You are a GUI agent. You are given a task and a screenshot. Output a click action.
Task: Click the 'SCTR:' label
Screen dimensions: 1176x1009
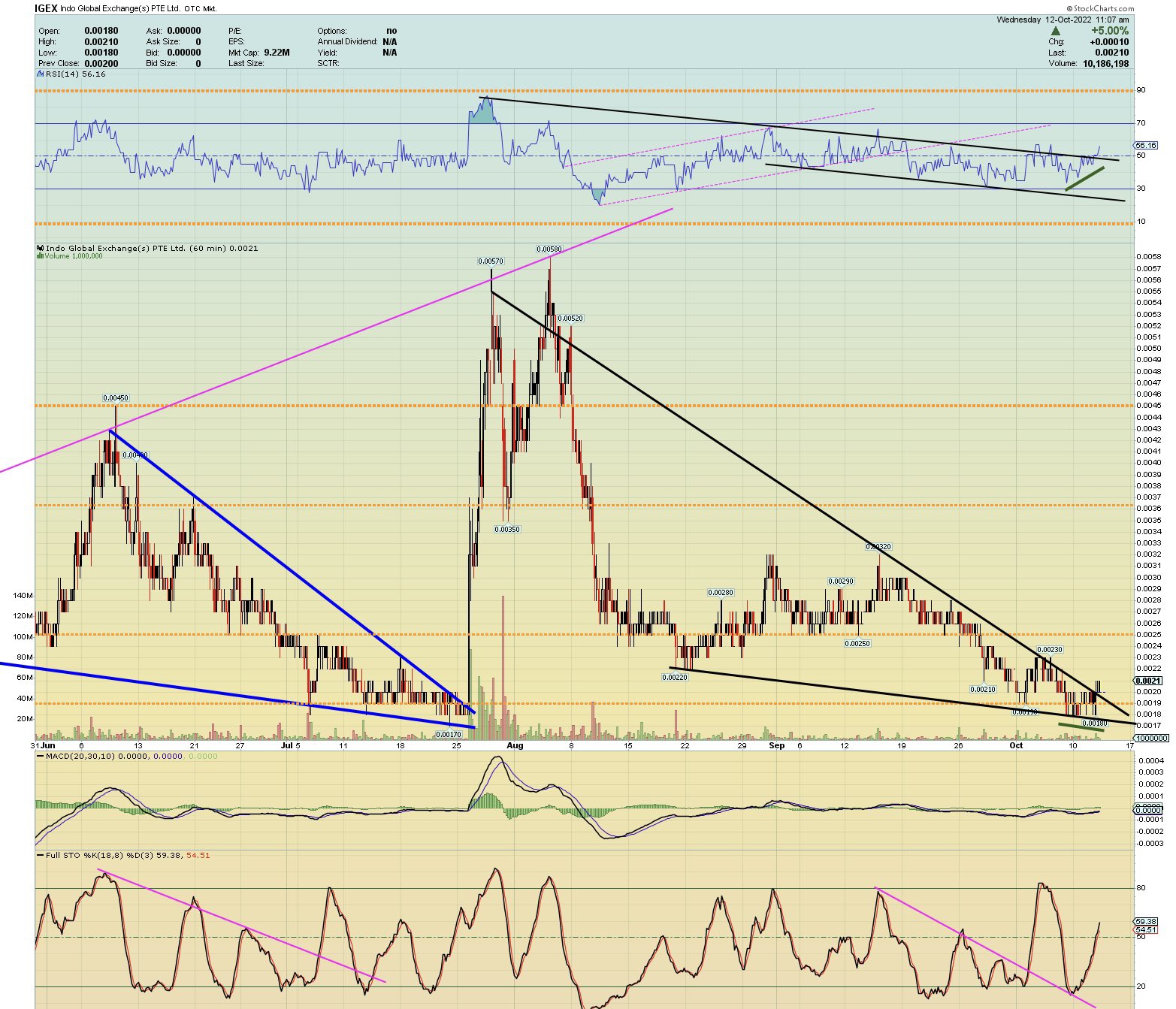328,63
